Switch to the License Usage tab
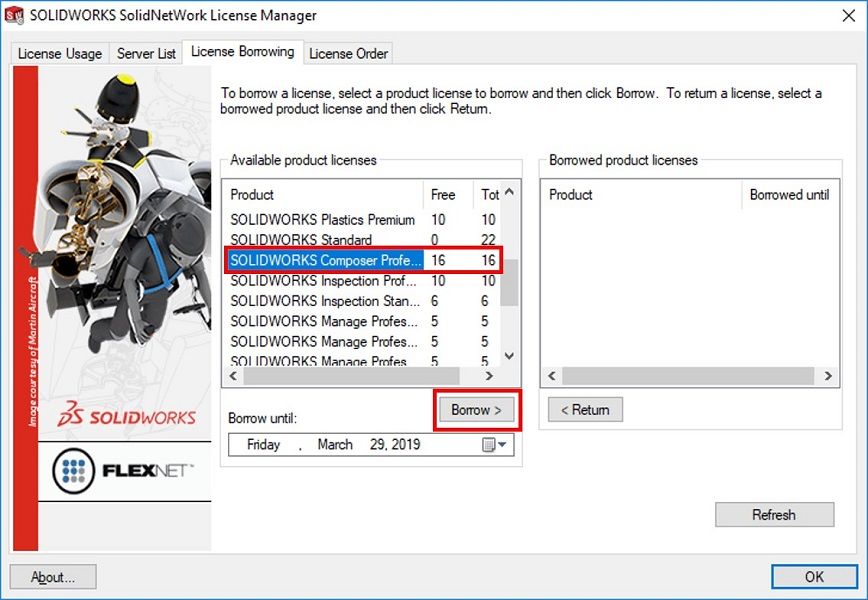The height and width of the screenshot is (600, 868). (60, 53)
